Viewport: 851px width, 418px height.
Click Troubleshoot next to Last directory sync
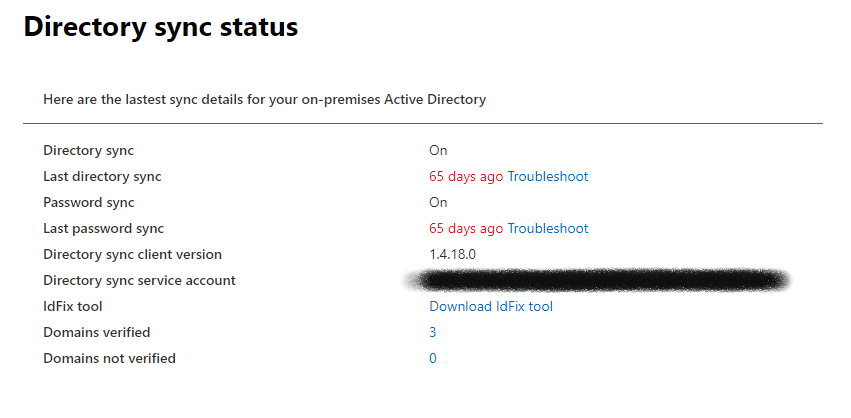(x=548, y=177)
